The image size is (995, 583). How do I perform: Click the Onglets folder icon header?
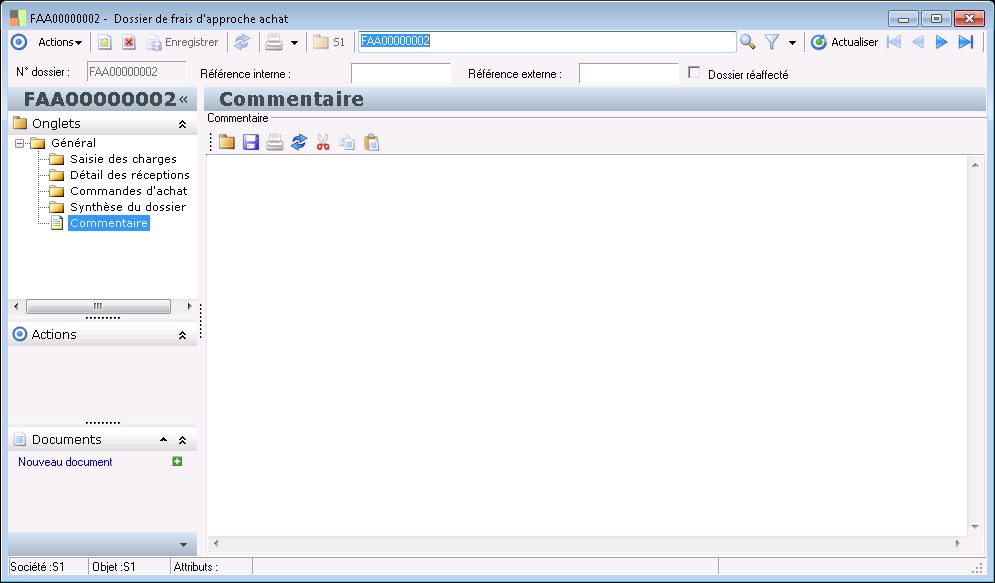20,123
